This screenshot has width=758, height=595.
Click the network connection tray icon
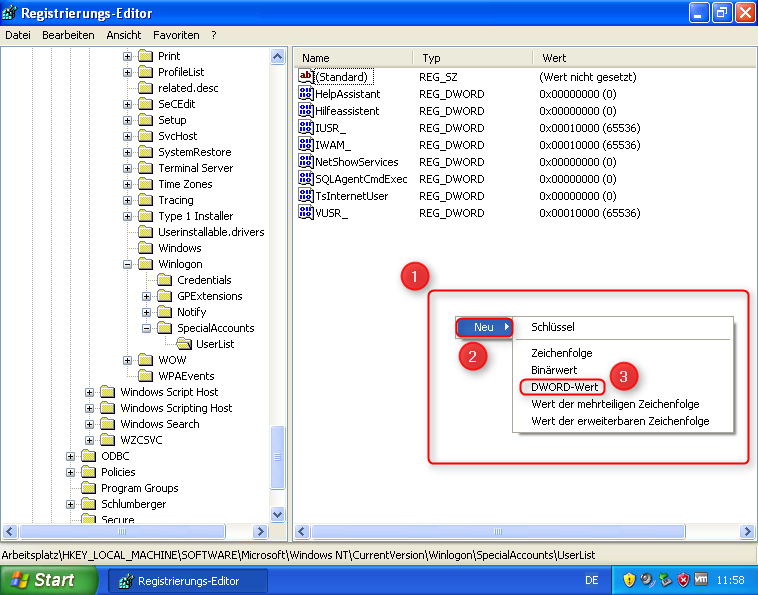[x=665, y=579]
